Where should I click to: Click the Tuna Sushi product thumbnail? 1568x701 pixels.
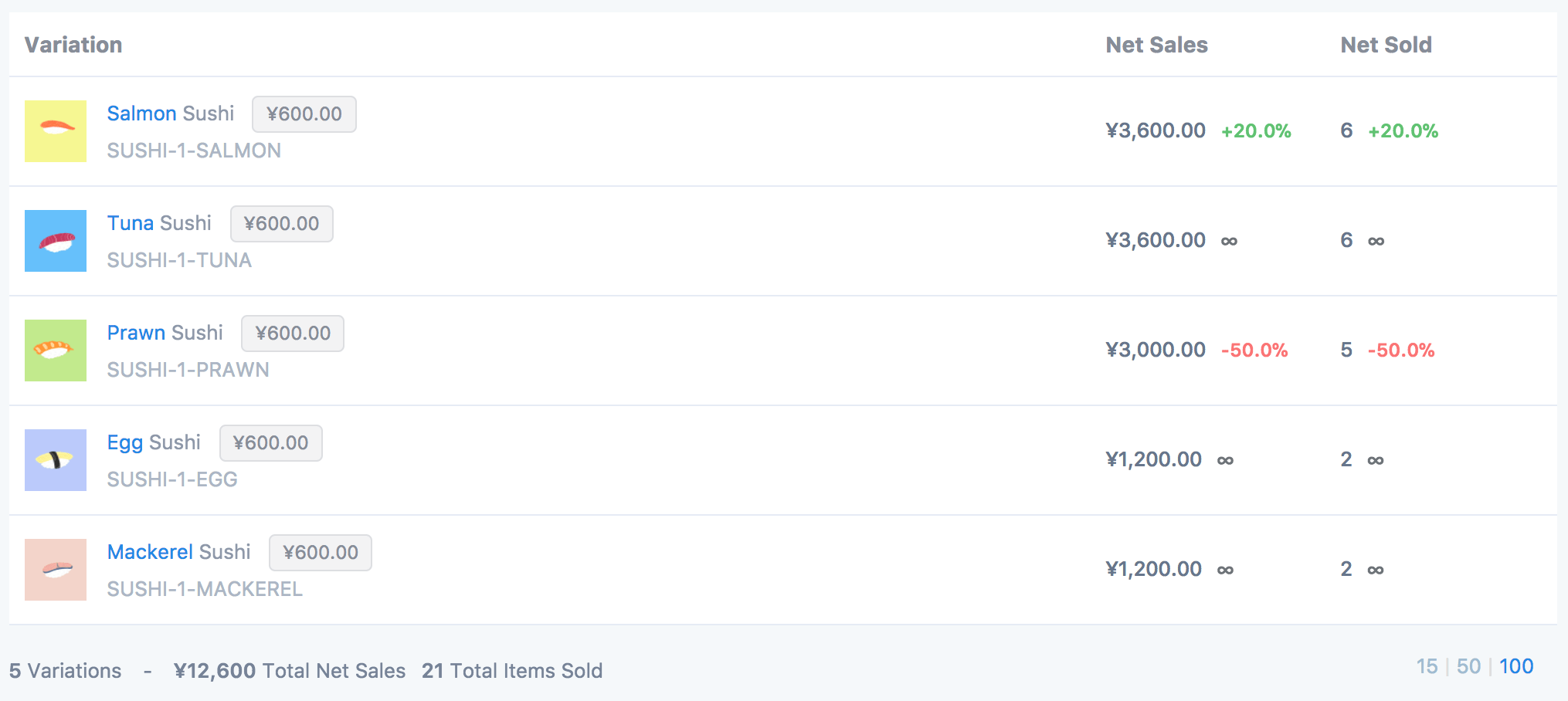point(56,241)
